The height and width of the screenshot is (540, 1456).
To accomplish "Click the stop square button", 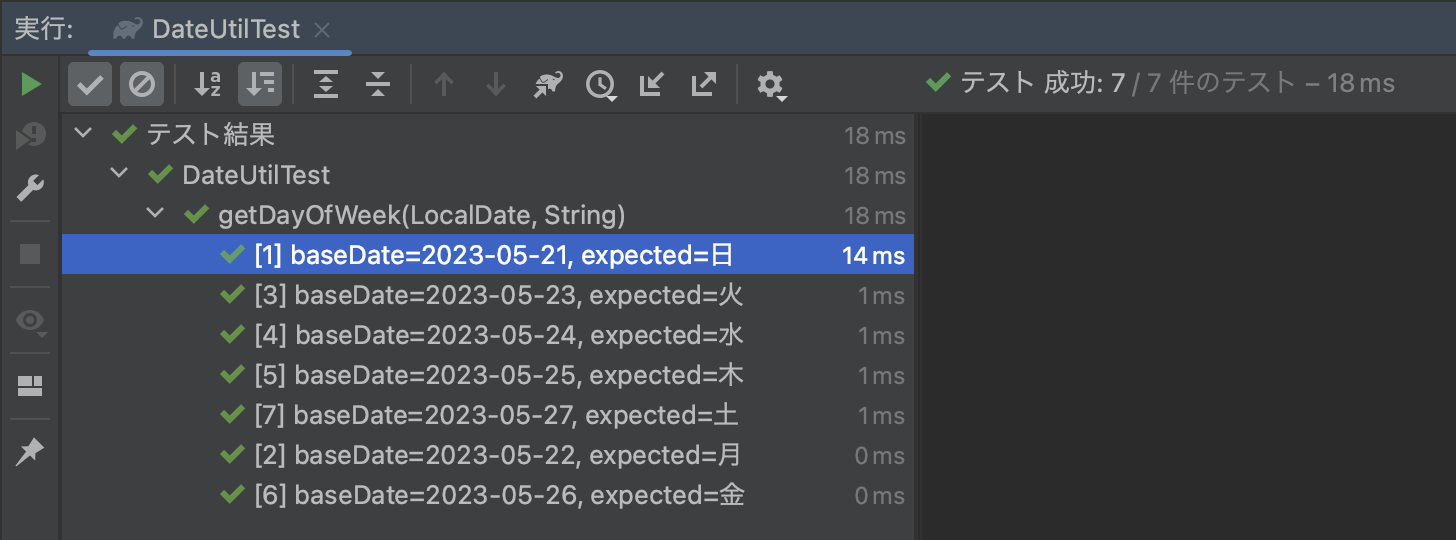I will [31, 254].
